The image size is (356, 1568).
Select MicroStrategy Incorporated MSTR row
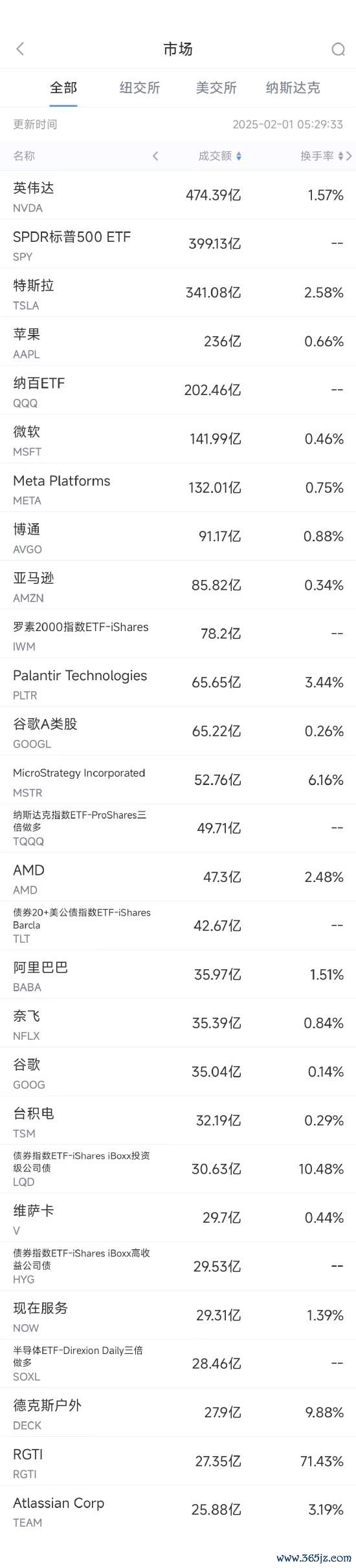(x=178, y=780)
